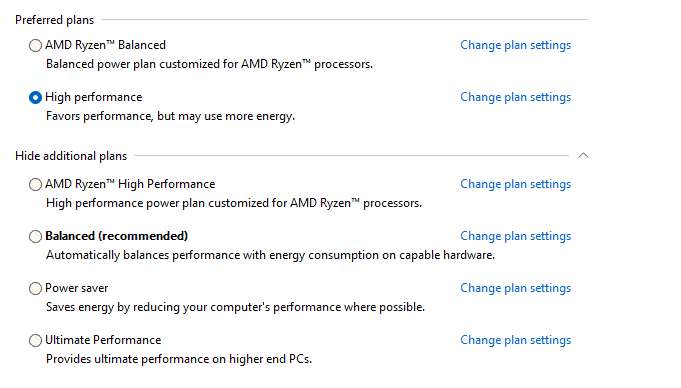This screenshot has height=388, width=681.
Task: Click the 'Preferred plans' section heading
Action: [55, 20]
